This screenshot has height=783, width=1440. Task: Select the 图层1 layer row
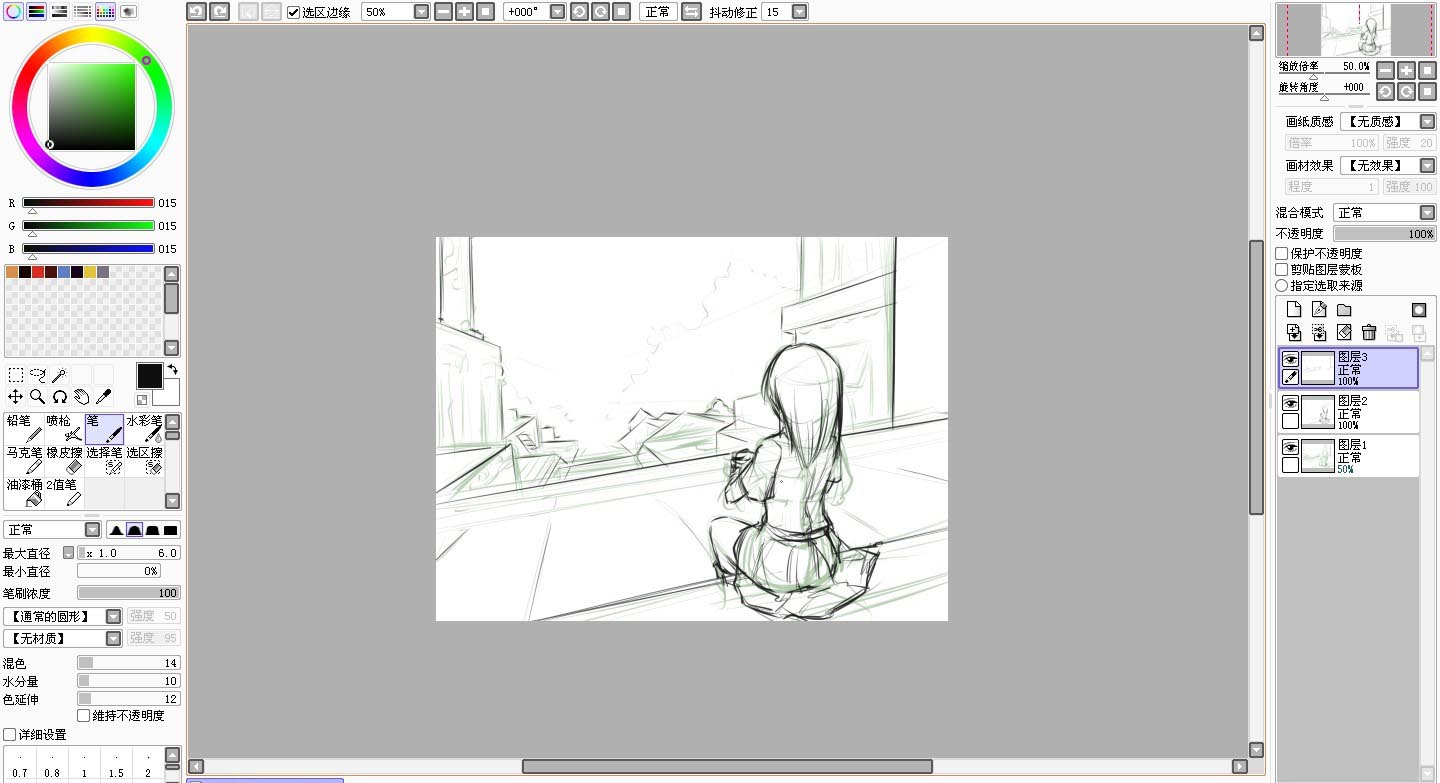1348,455
